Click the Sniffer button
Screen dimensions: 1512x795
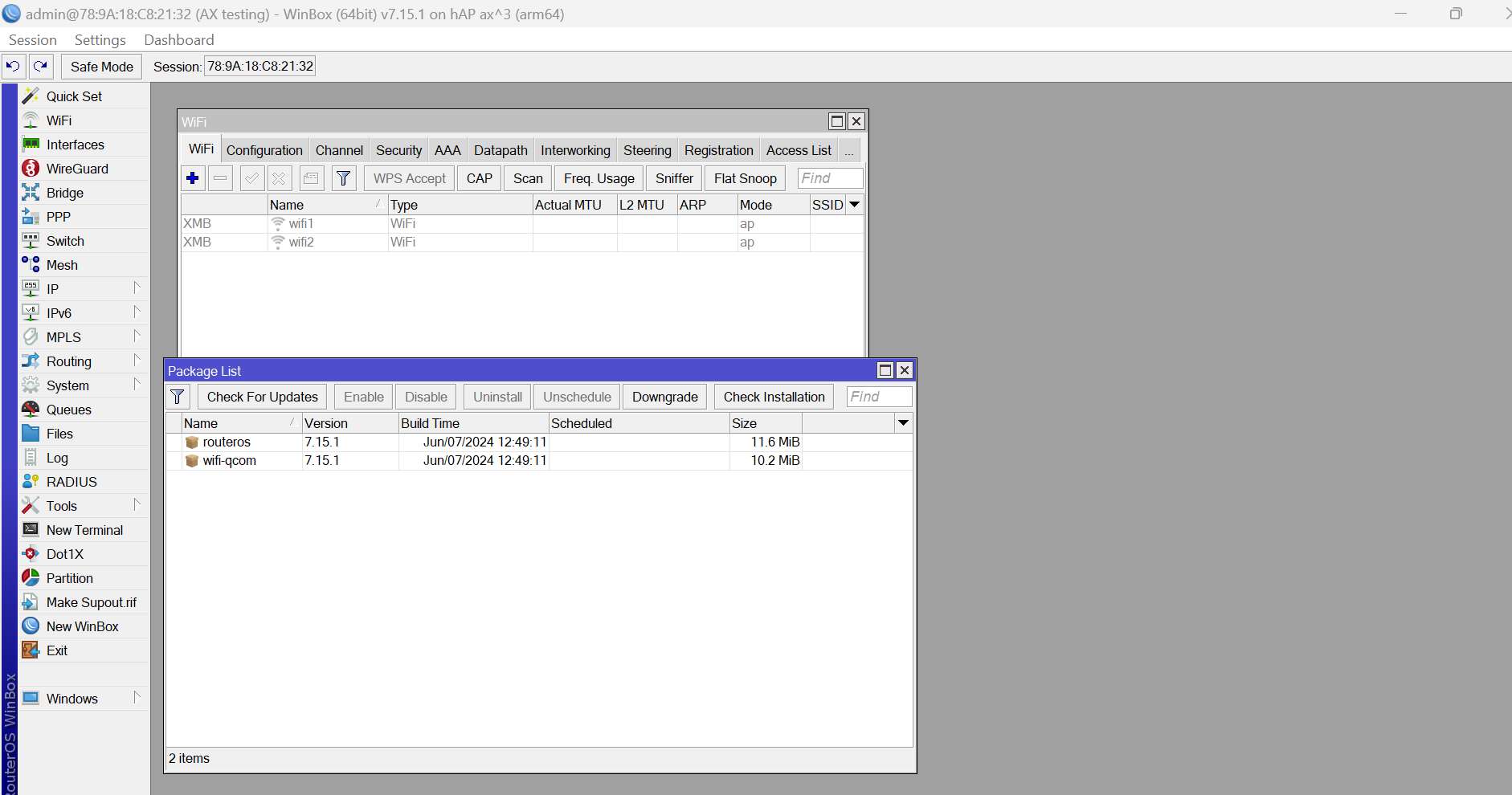[x=674, y=178]
